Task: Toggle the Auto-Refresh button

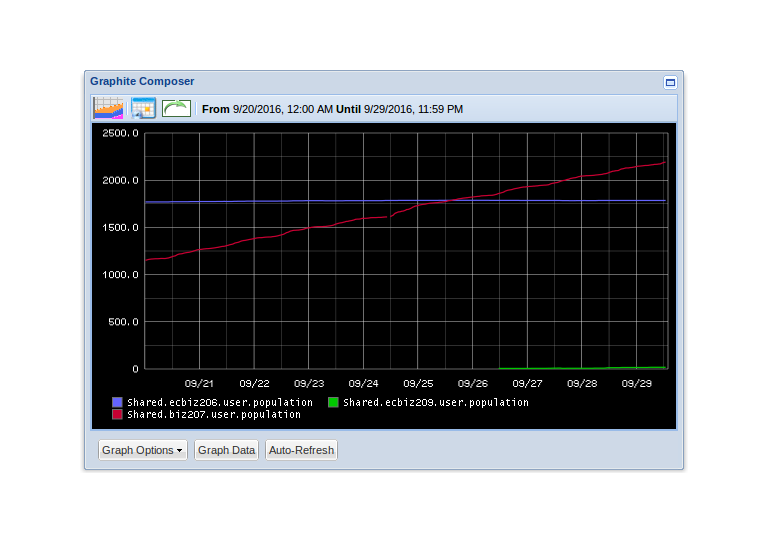Action: 301,450
